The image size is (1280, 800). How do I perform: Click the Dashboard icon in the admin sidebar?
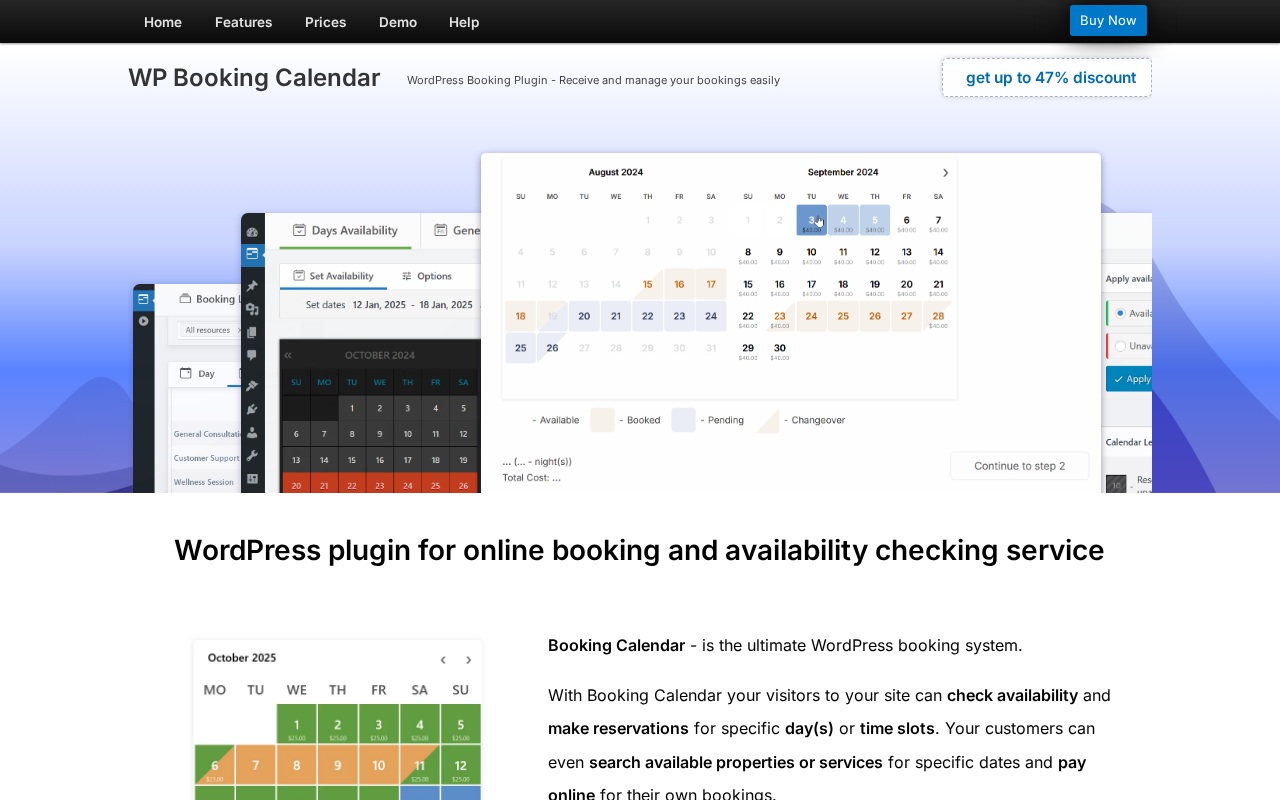point(252,232)
